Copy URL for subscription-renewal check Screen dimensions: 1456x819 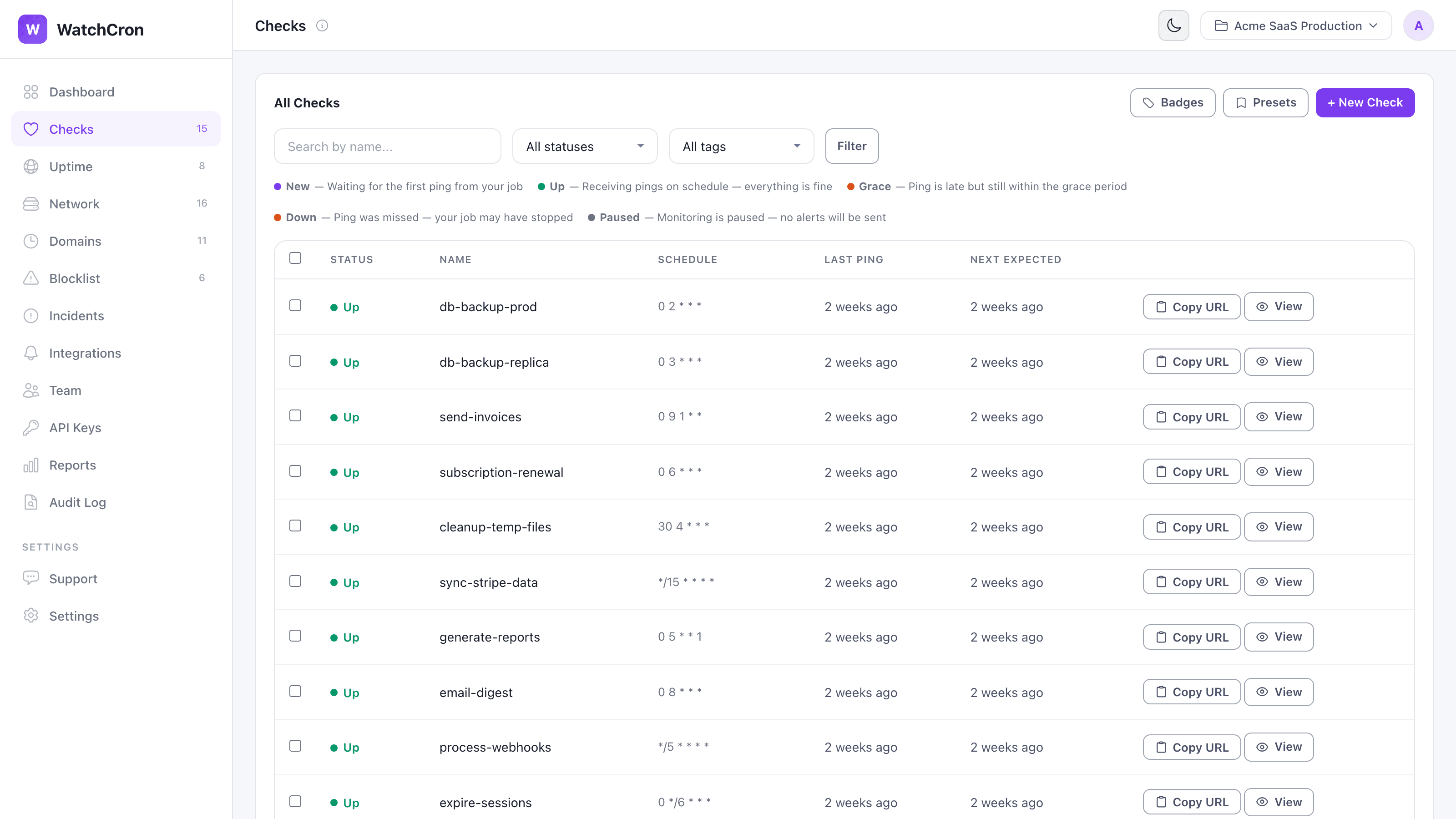point(1192,472)
